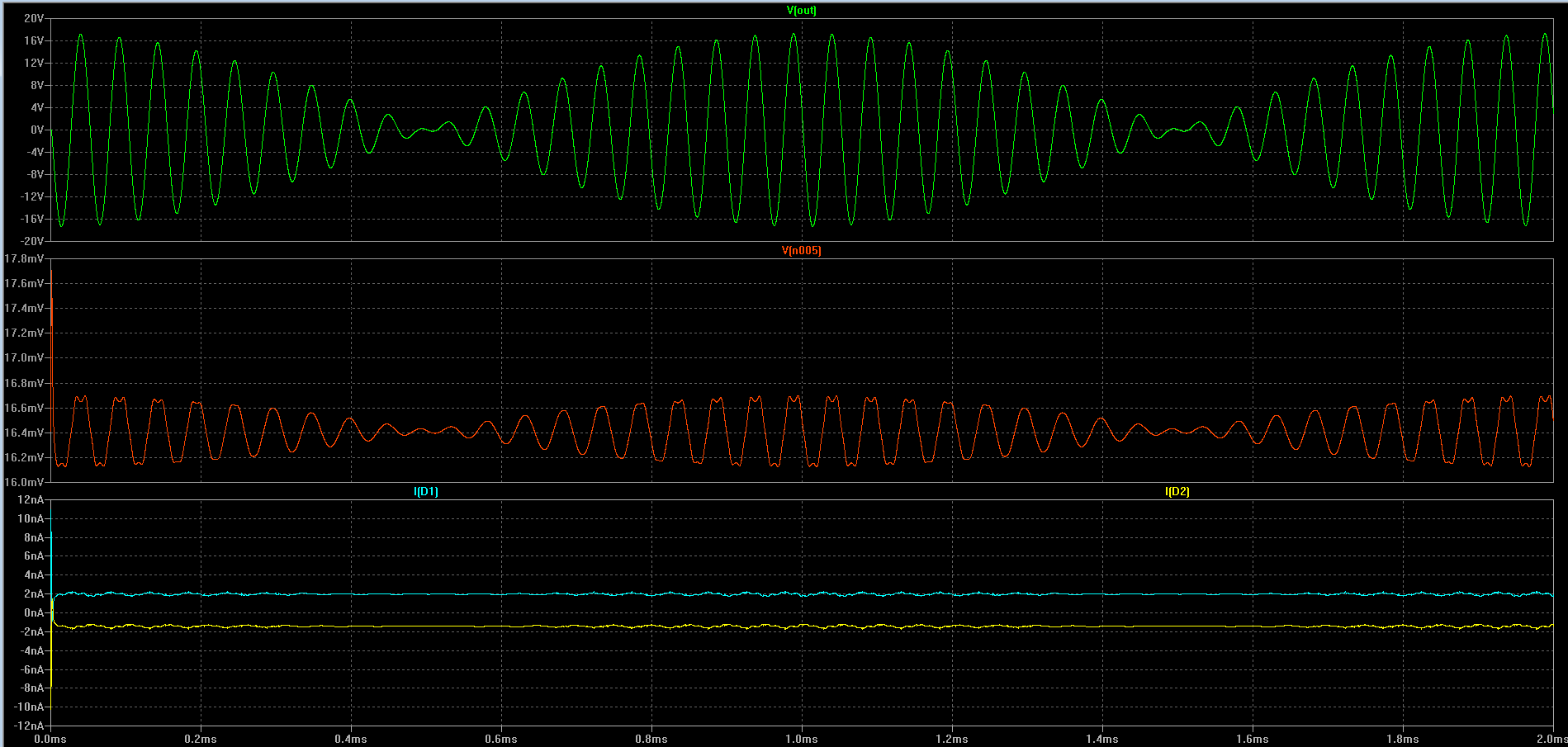Click the 1.4ms time axis label

1102,739
